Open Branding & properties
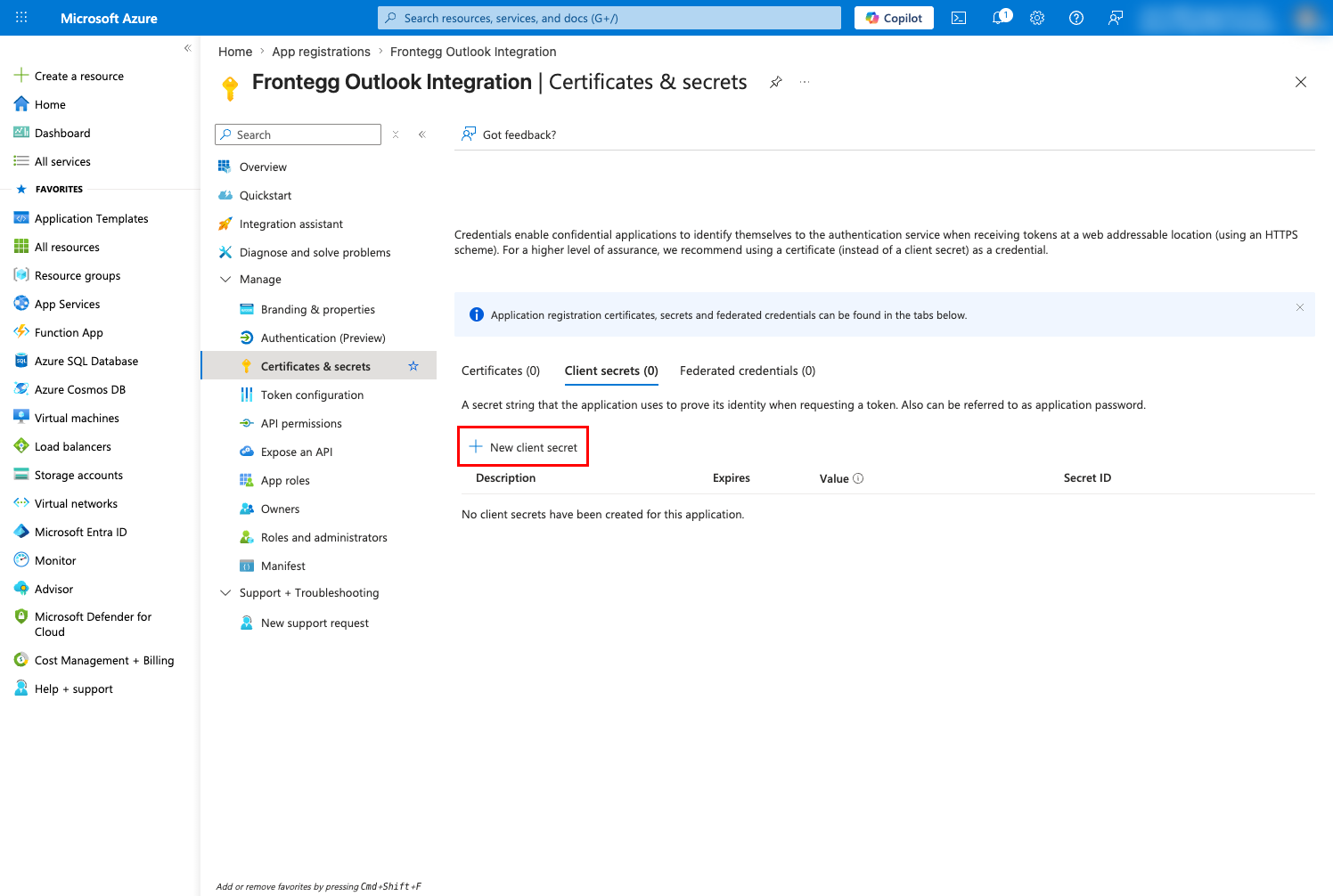This screenshot has height=896, width=1333. [x=319, y=309]
